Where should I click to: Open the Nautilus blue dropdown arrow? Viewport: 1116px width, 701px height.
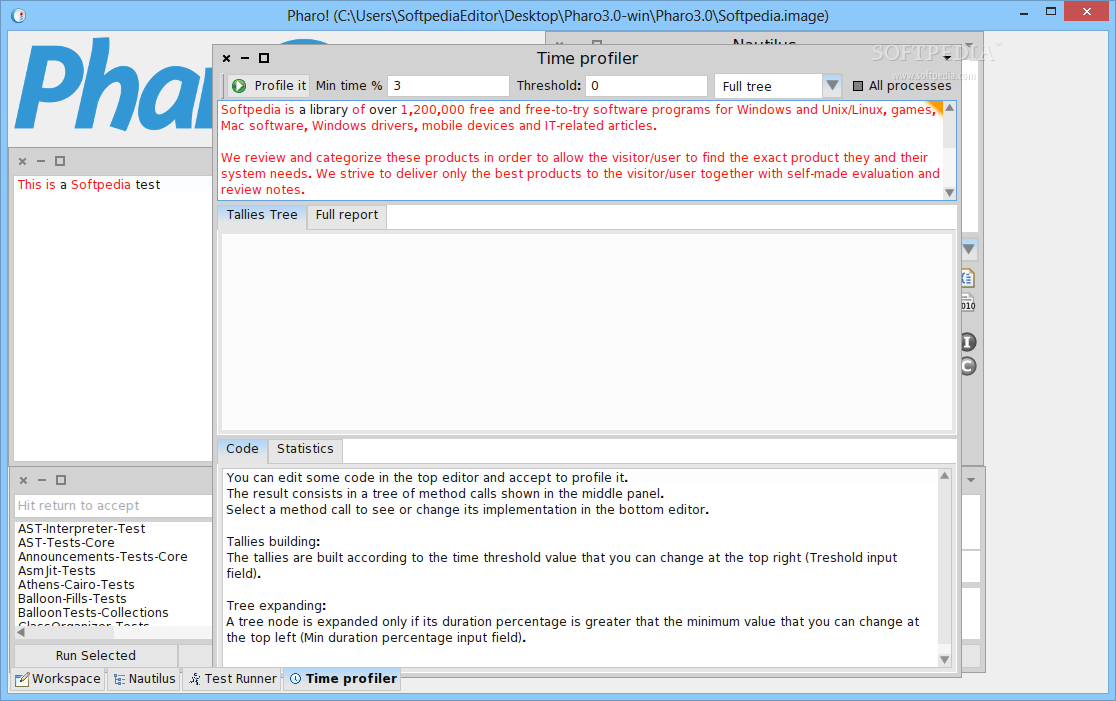[x=969, y=249]
